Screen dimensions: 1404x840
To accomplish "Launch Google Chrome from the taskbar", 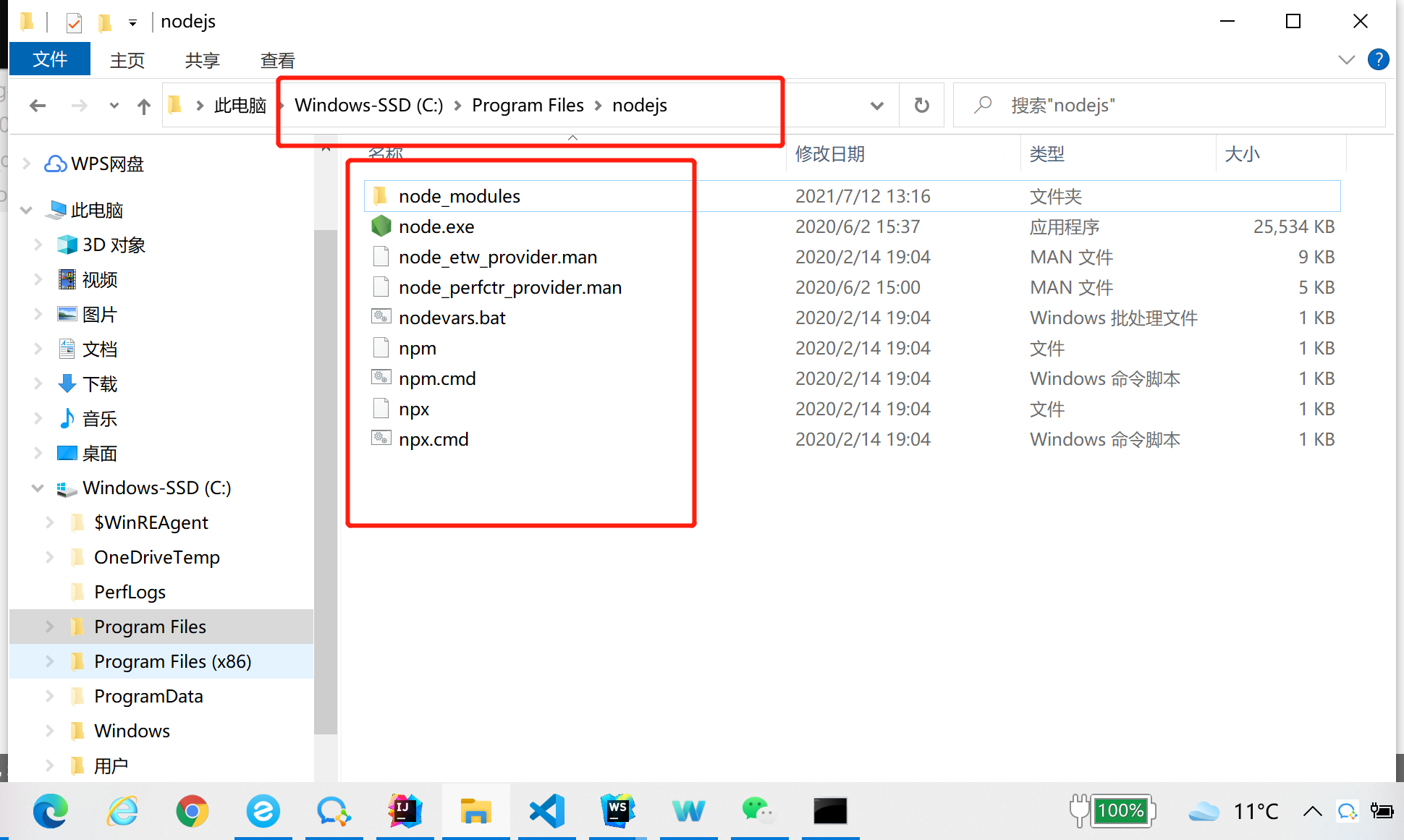I will point(192,810).
